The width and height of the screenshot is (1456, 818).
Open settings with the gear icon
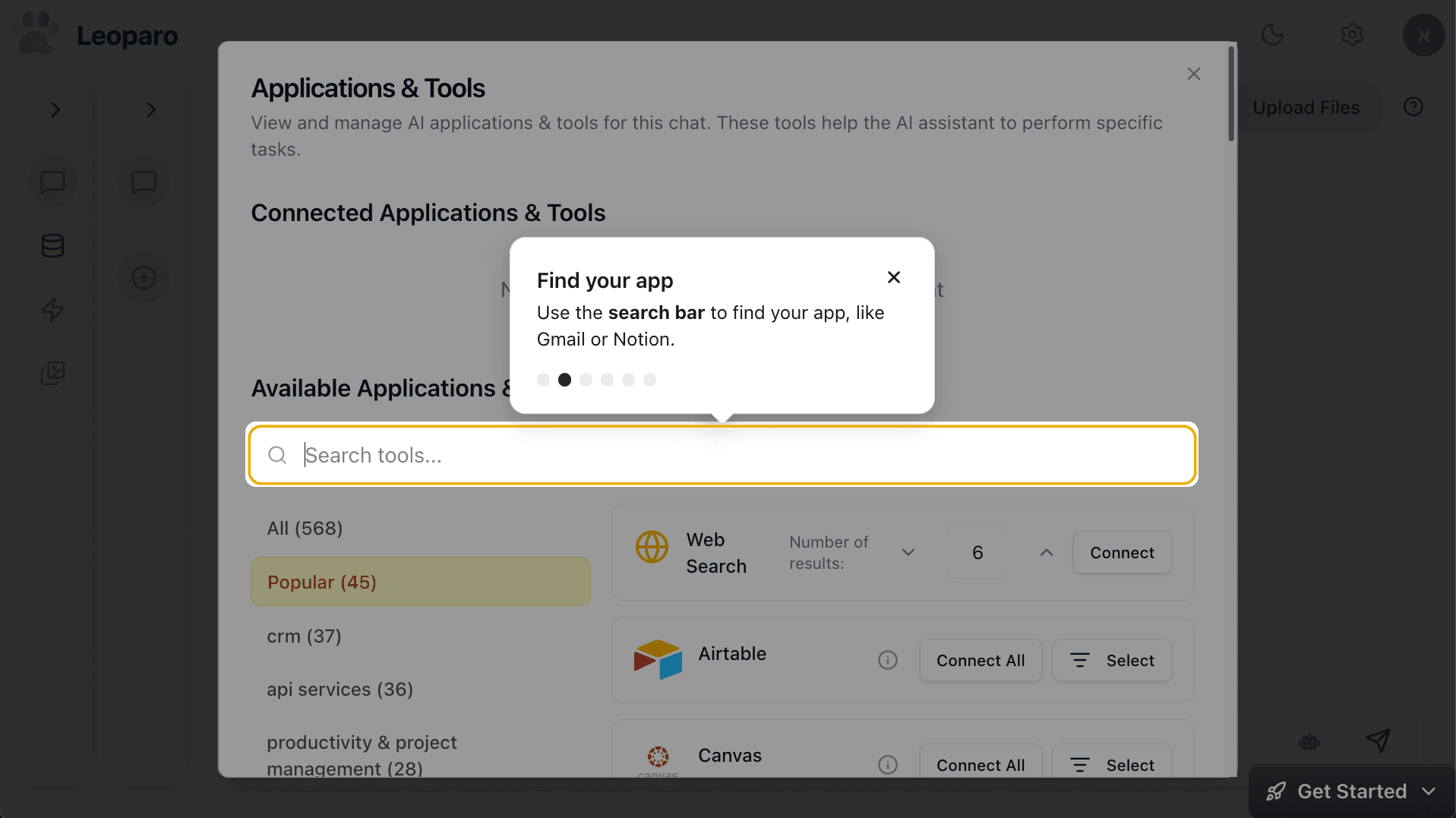click(x=1352, y=34)
